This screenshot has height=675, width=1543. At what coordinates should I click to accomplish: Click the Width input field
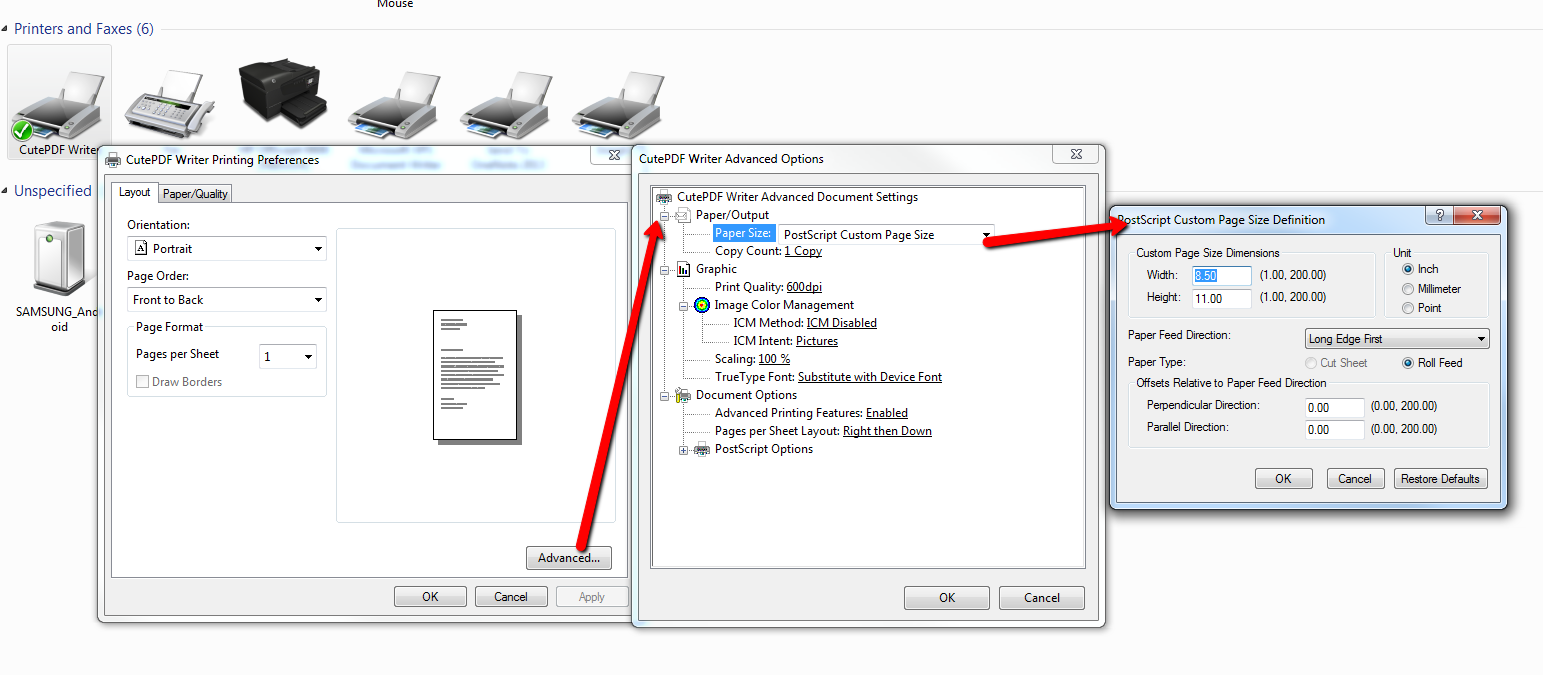pos(1222,275)
